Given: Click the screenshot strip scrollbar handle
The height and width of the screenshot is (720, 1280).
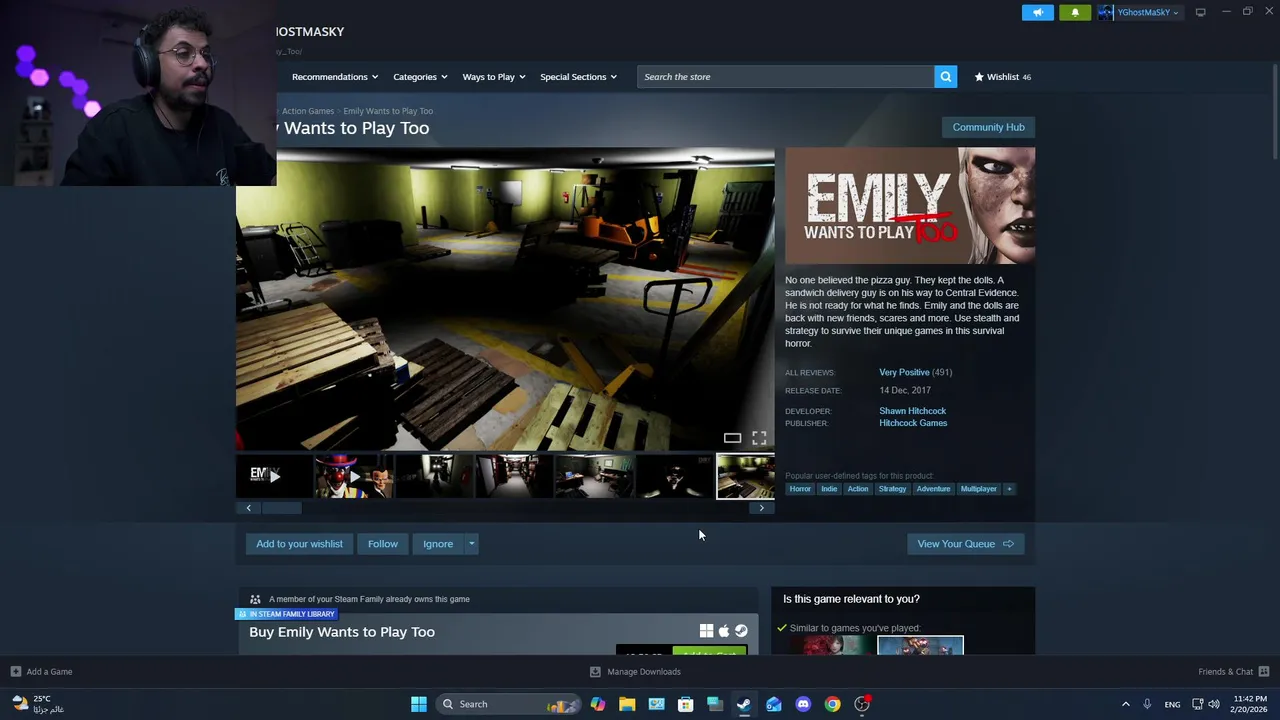Looking at the screenshot, I should [281, 508].
